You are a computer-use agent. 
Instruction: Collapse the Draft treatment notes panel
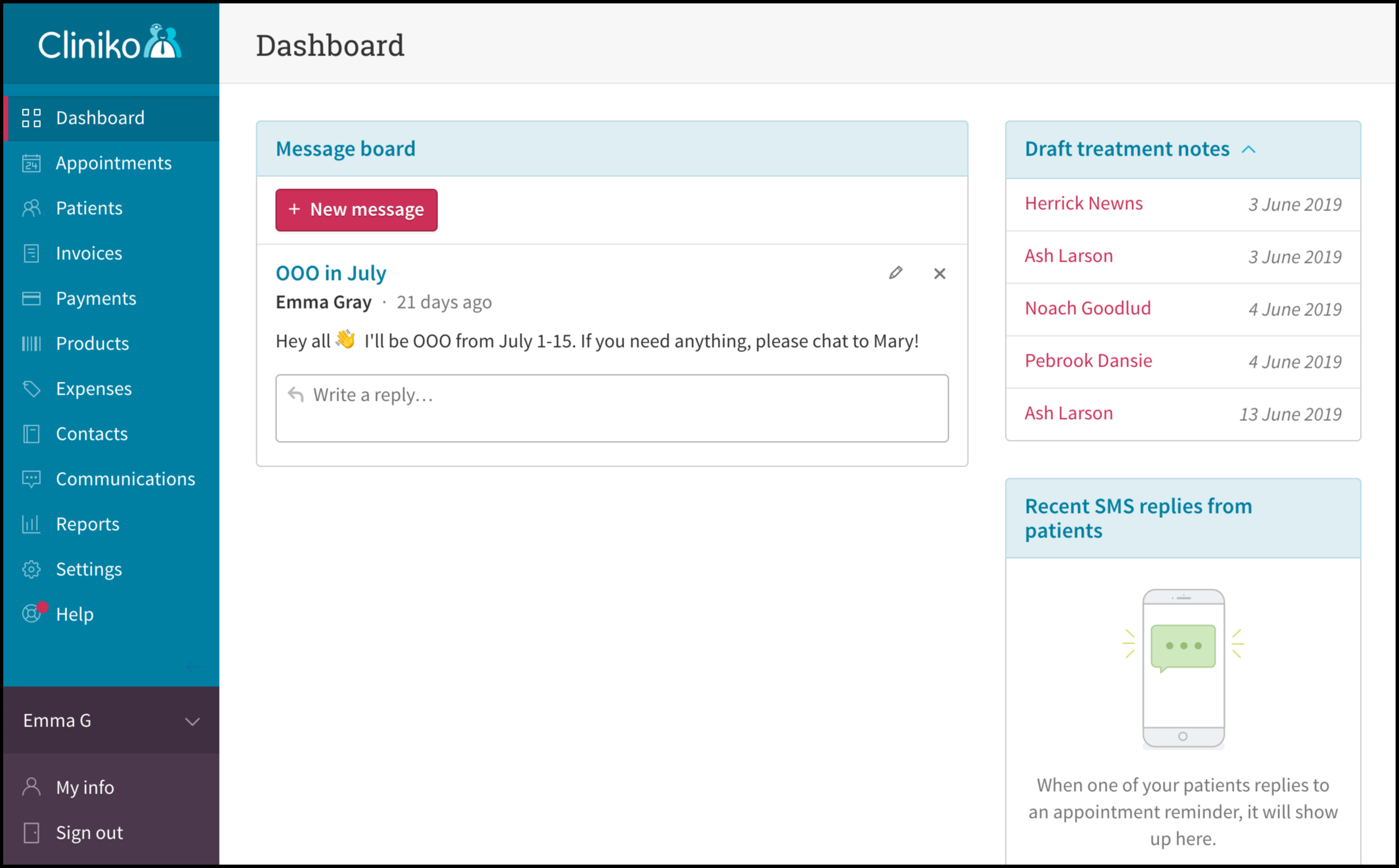[x=1248, y=149]
